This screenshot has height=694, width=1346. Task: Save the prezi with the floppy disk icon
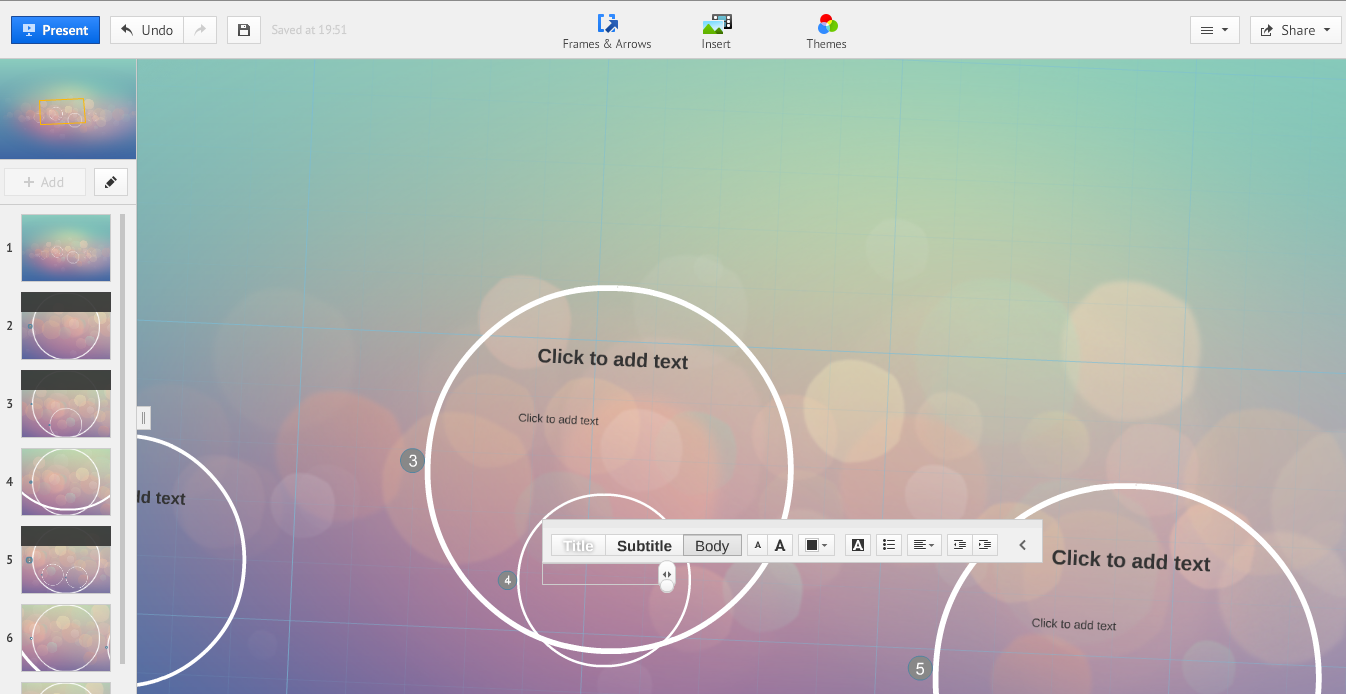(x=244, y=30)
